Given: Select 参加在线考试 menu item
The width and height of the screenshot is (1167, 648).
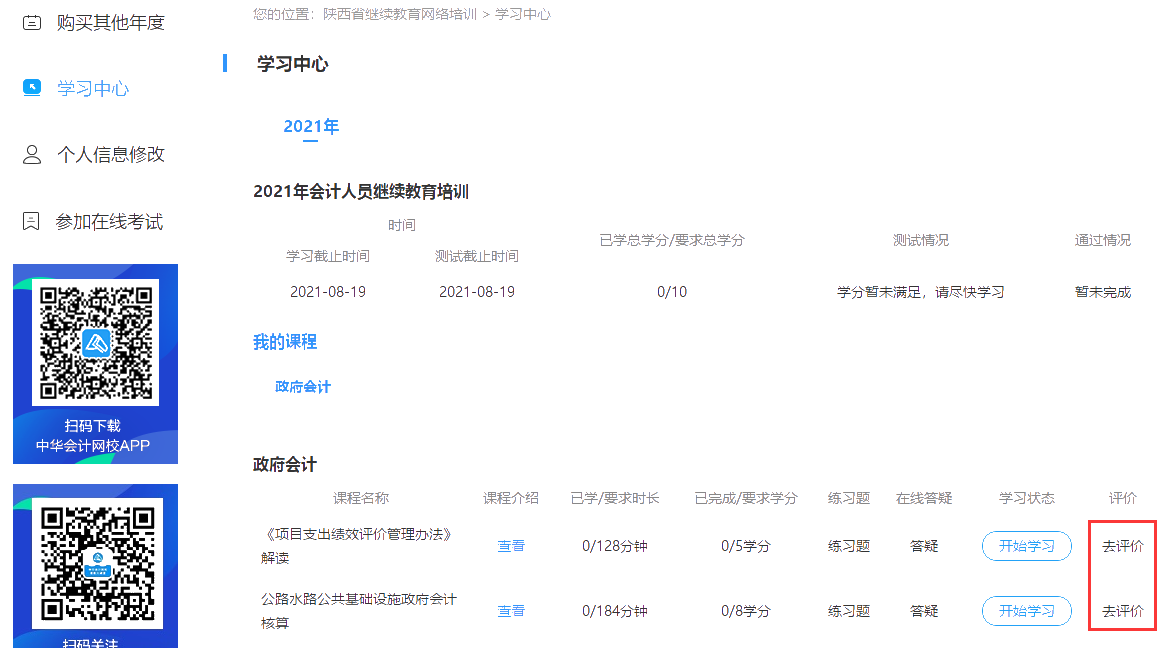Looking at the screenshot, I should (109, 222).
